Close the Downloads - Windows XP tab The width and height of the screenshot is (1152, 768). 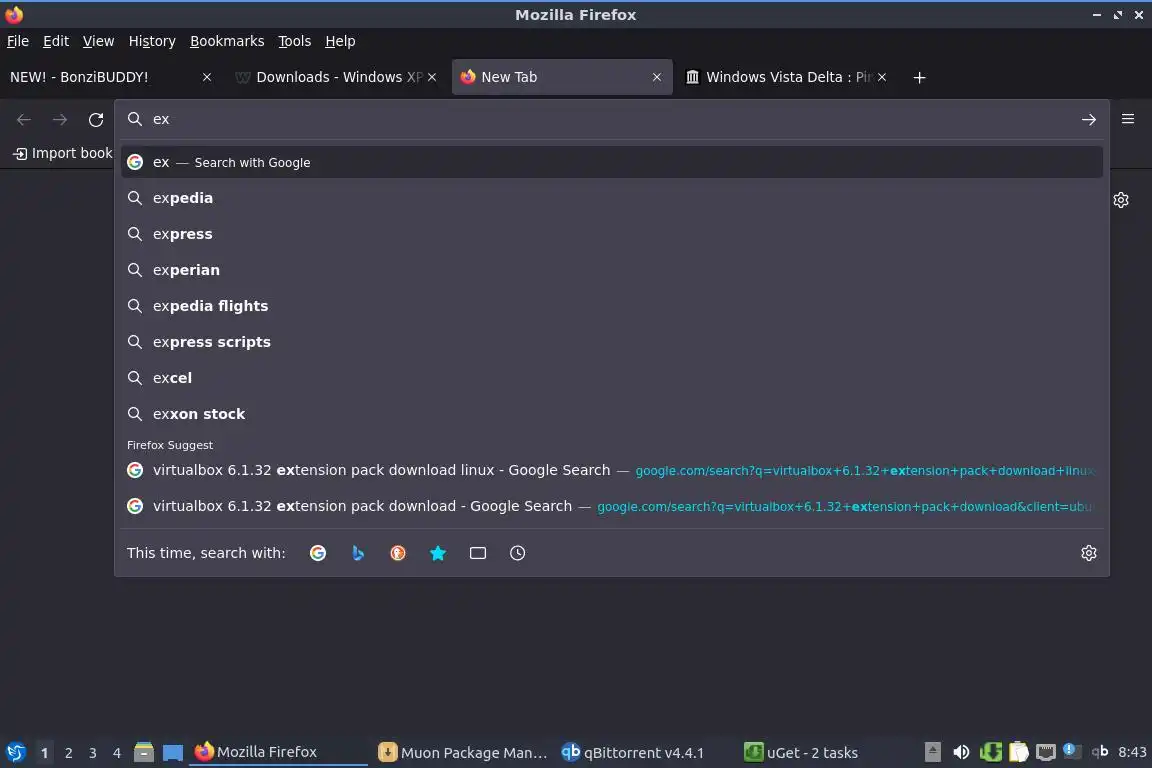432,77
